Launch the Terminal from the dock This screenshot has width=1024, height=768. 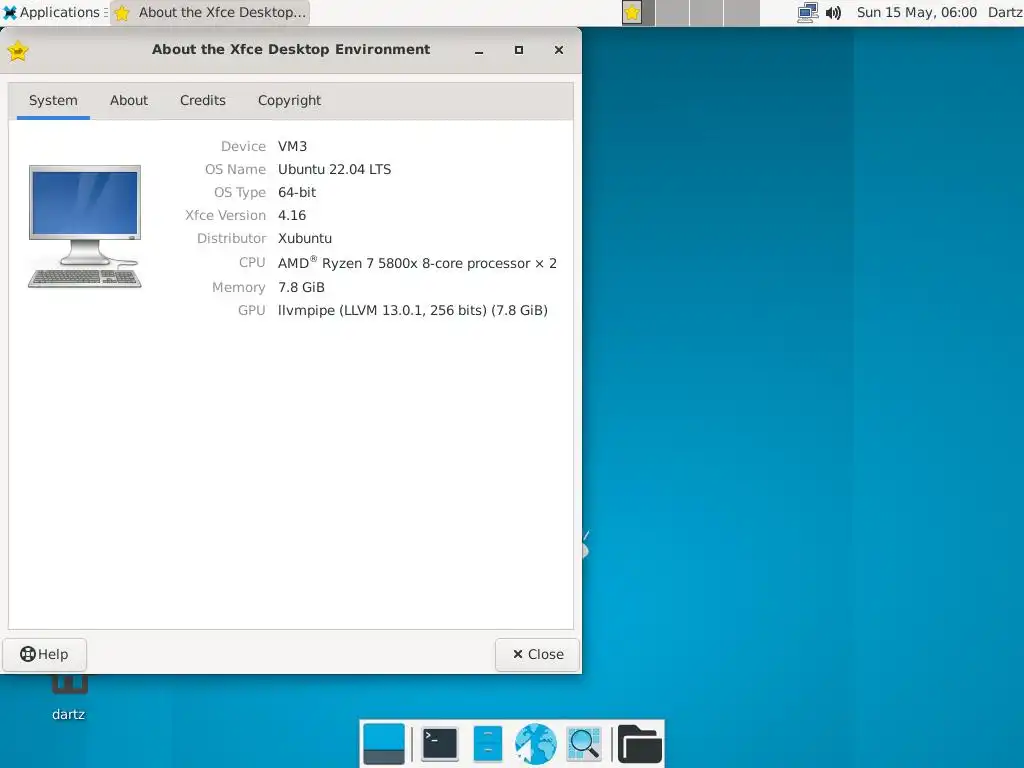pos(440,744)
